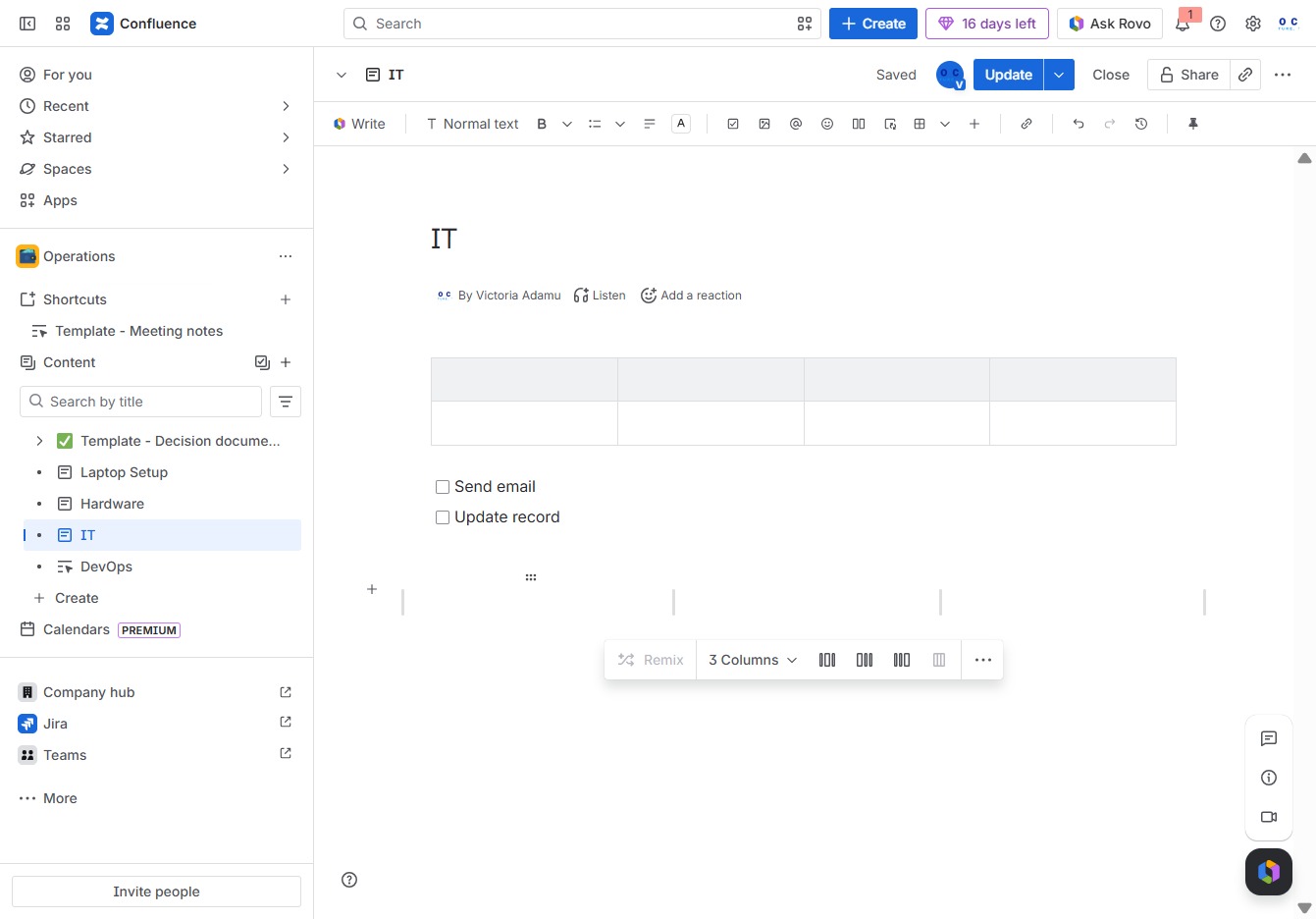Click the Update button
The image size is (1316, 919).
1008,75
